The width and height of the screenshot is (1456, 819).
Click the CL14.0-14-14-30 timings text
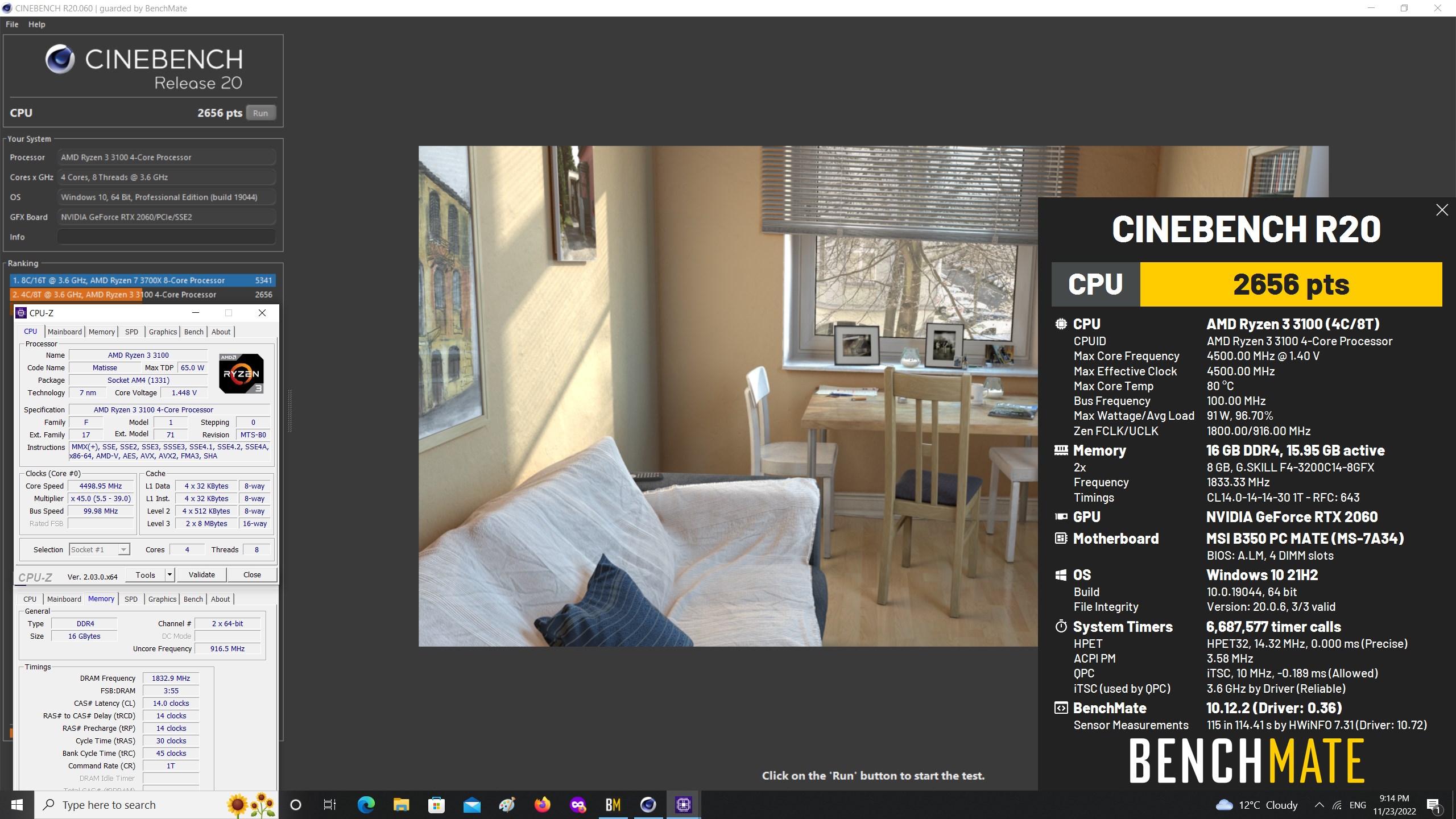tap(1283, 498)
